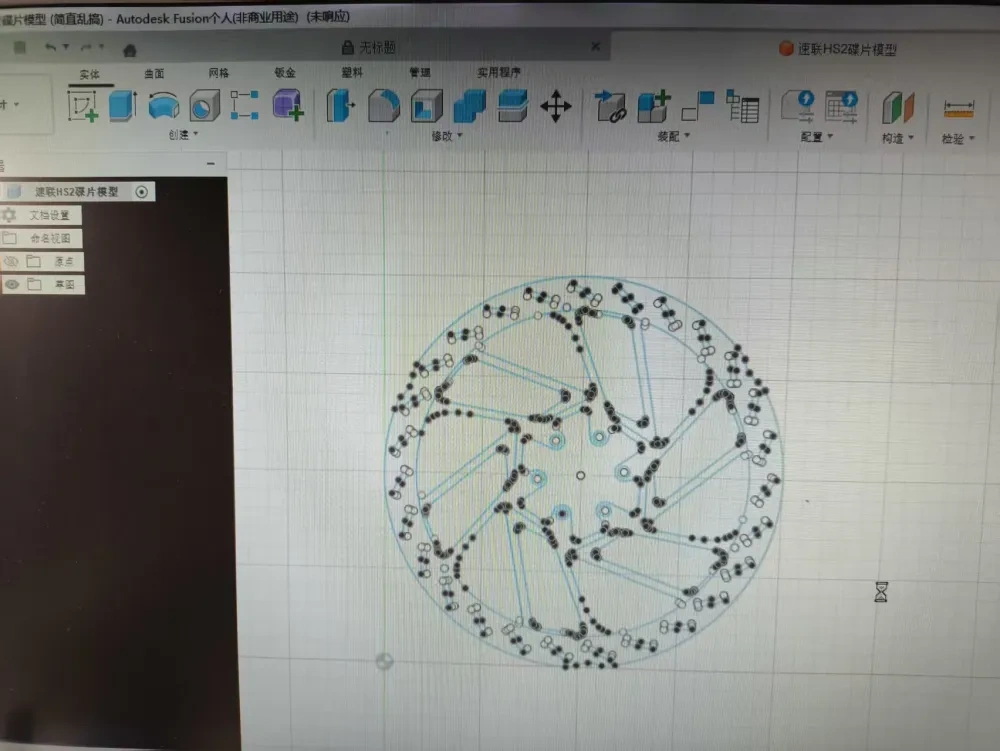Select the Measure inspect tool
1000x751 pixels.
(x=958, y=108)
